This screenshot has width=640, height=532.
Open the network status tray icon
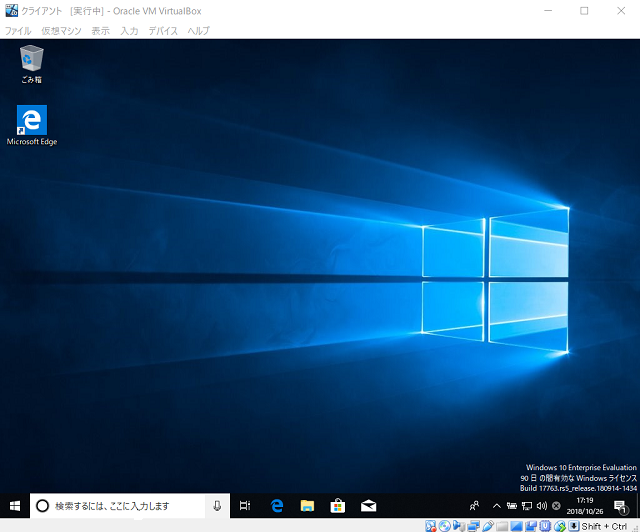click(527, 506)
